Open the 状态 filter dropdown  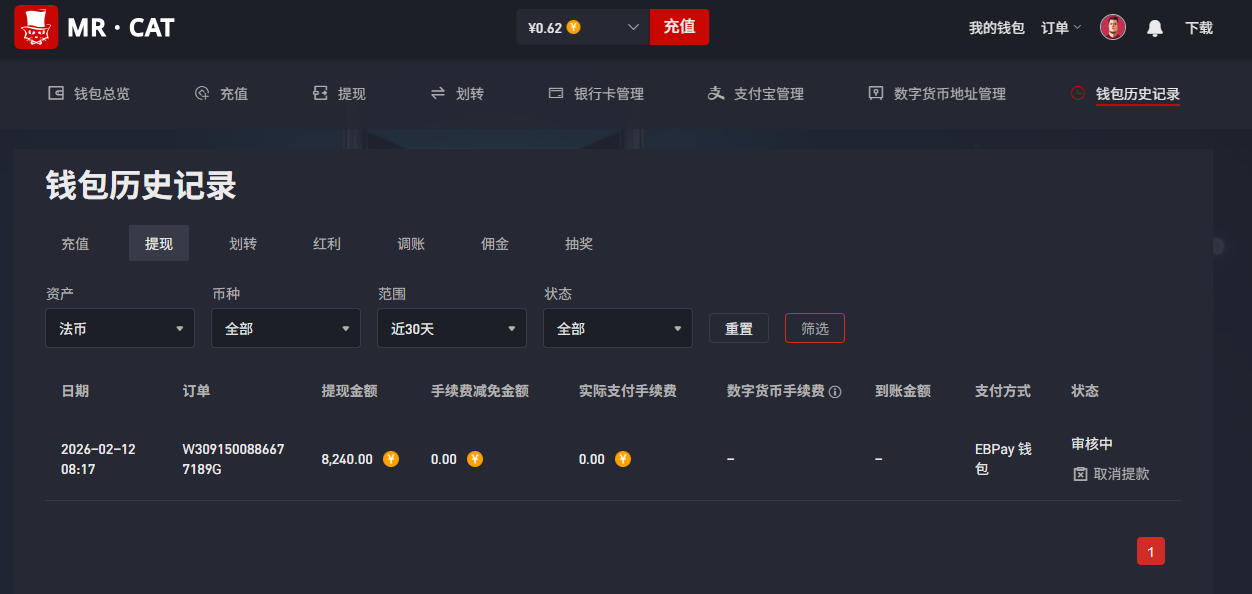pyautogui.click(x=617, y=328)
